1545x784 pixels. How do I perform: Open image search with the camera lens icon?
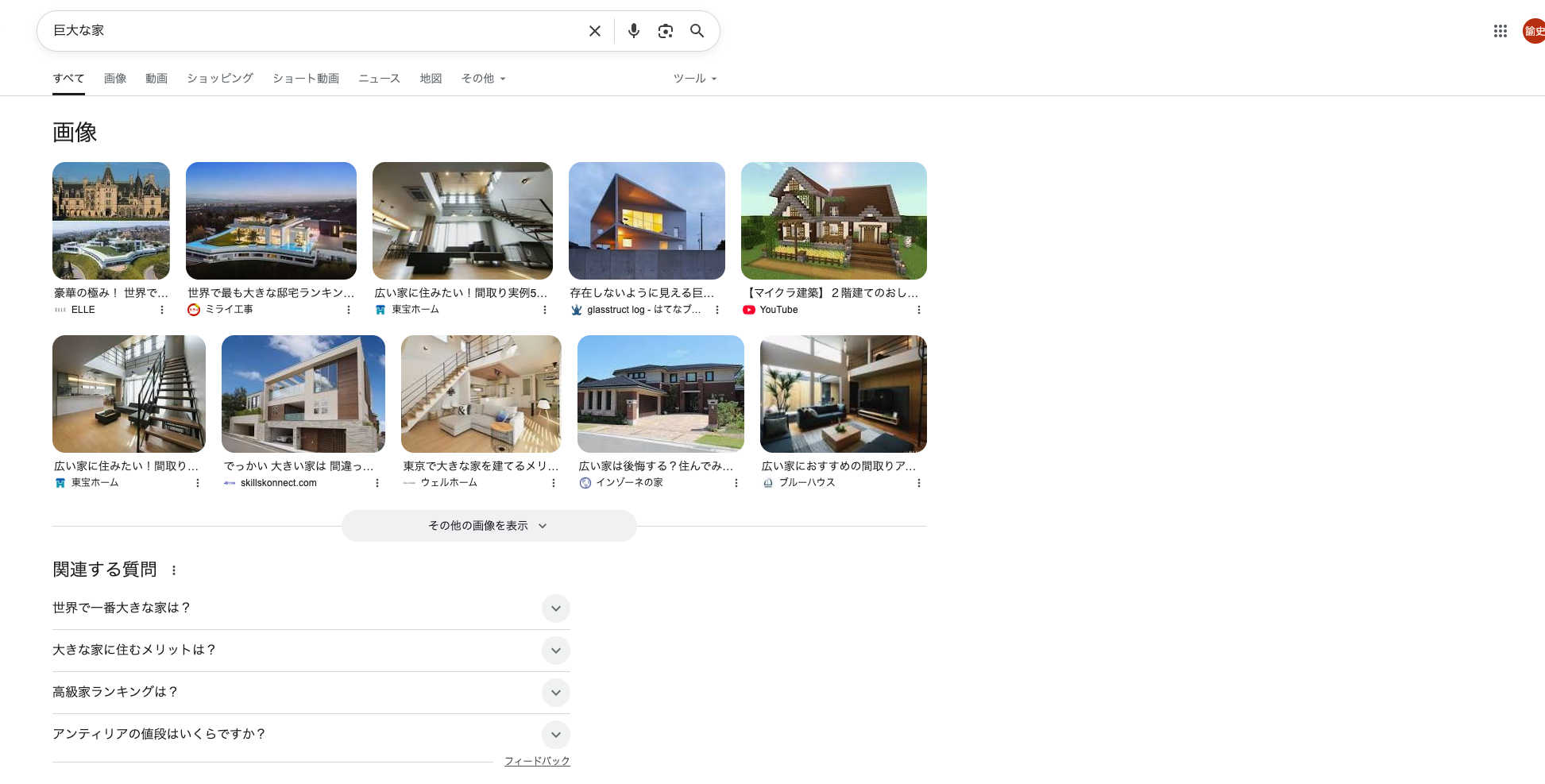click(665, 31)
